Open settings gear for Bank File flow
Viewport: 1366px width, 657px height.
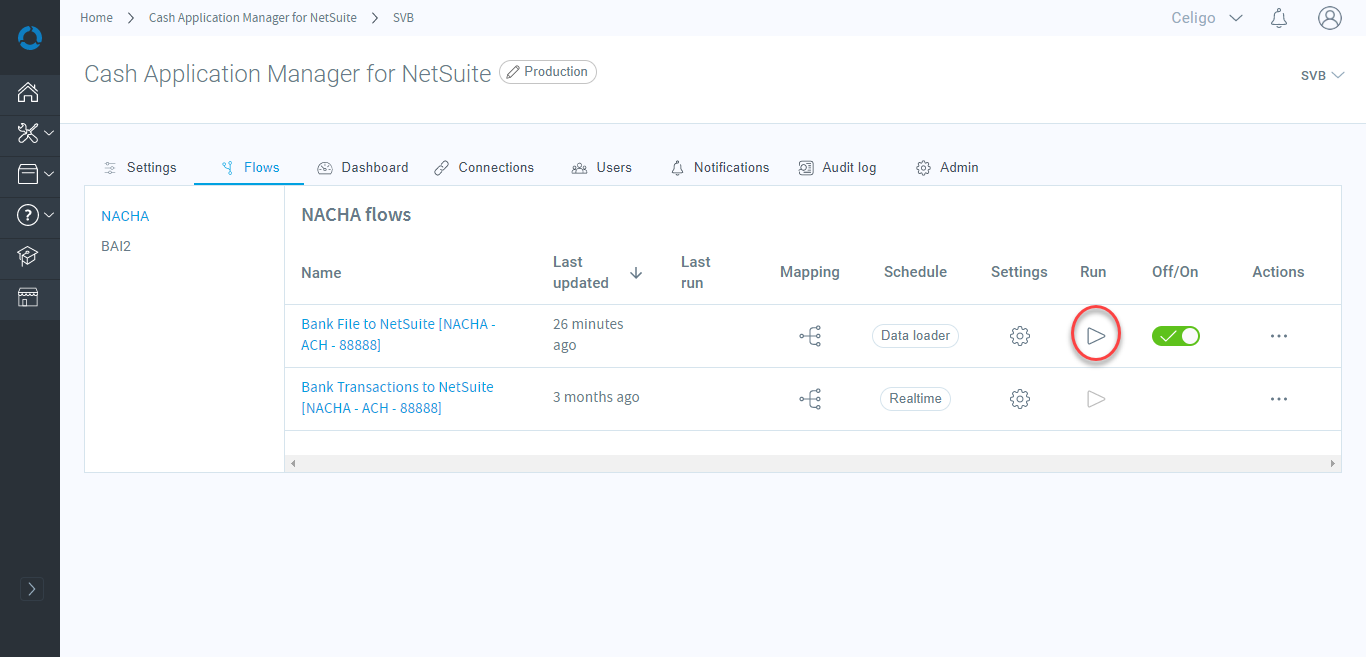1019,336
